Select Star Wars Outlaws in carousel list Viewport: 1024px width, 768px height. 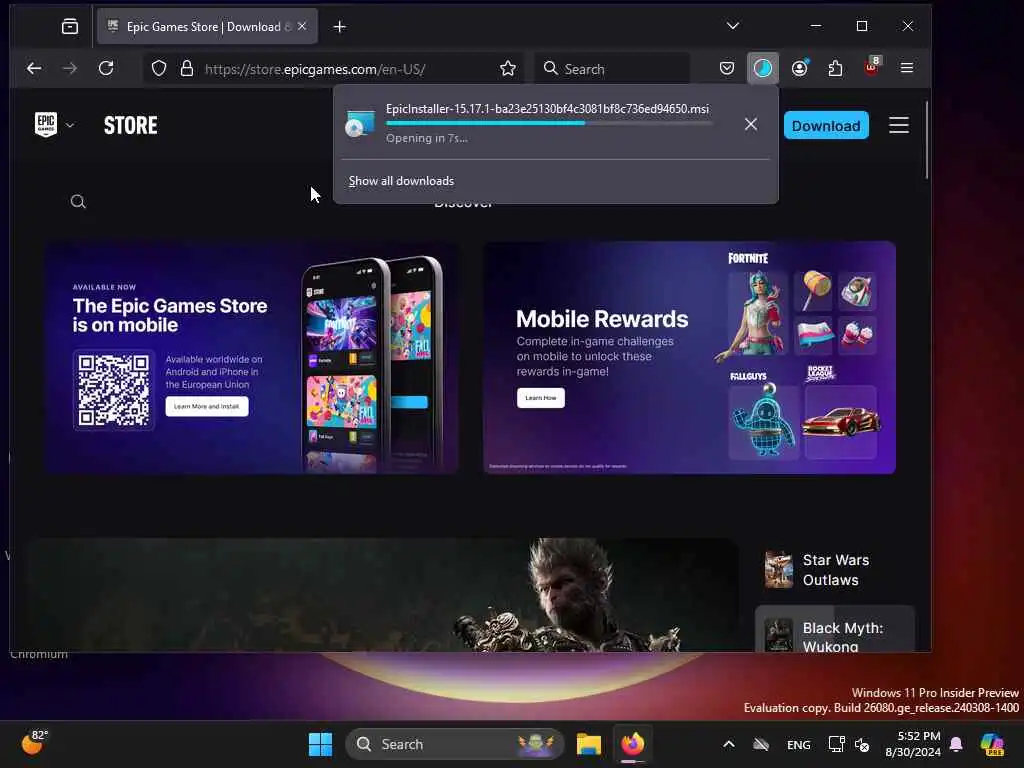[835, 570]
